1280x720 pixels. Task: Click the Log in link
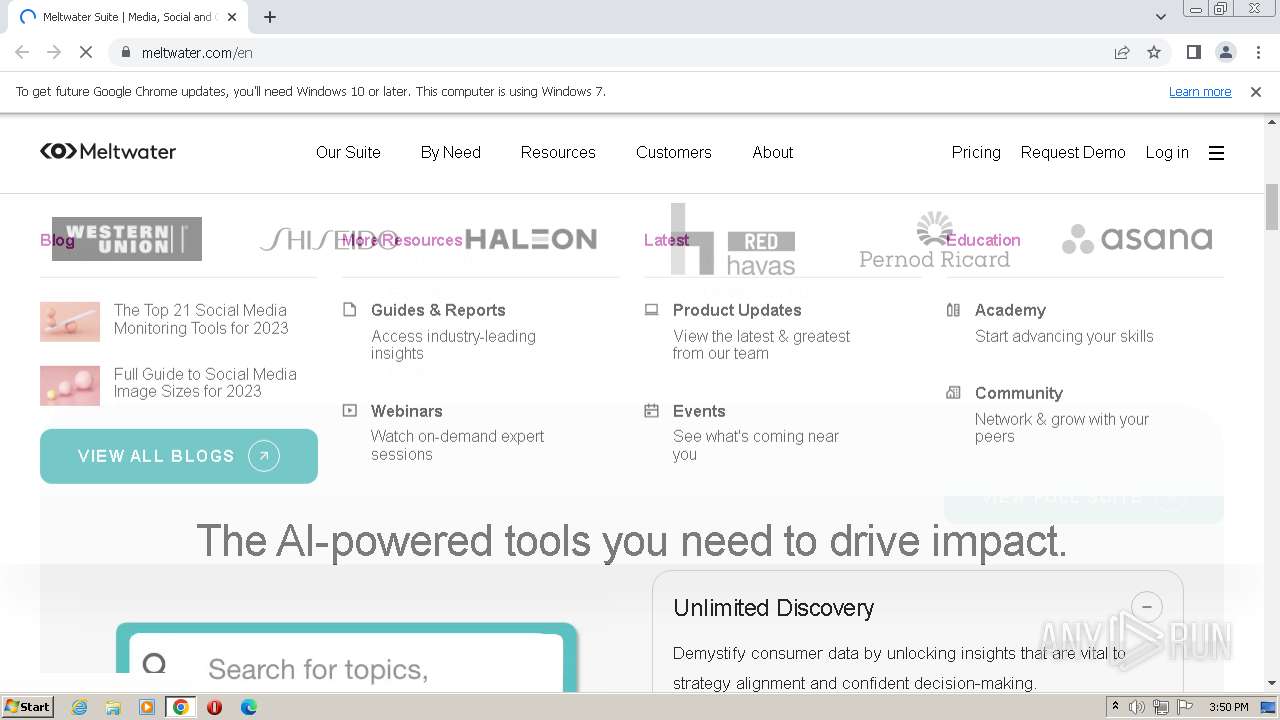coord(1167,152)
